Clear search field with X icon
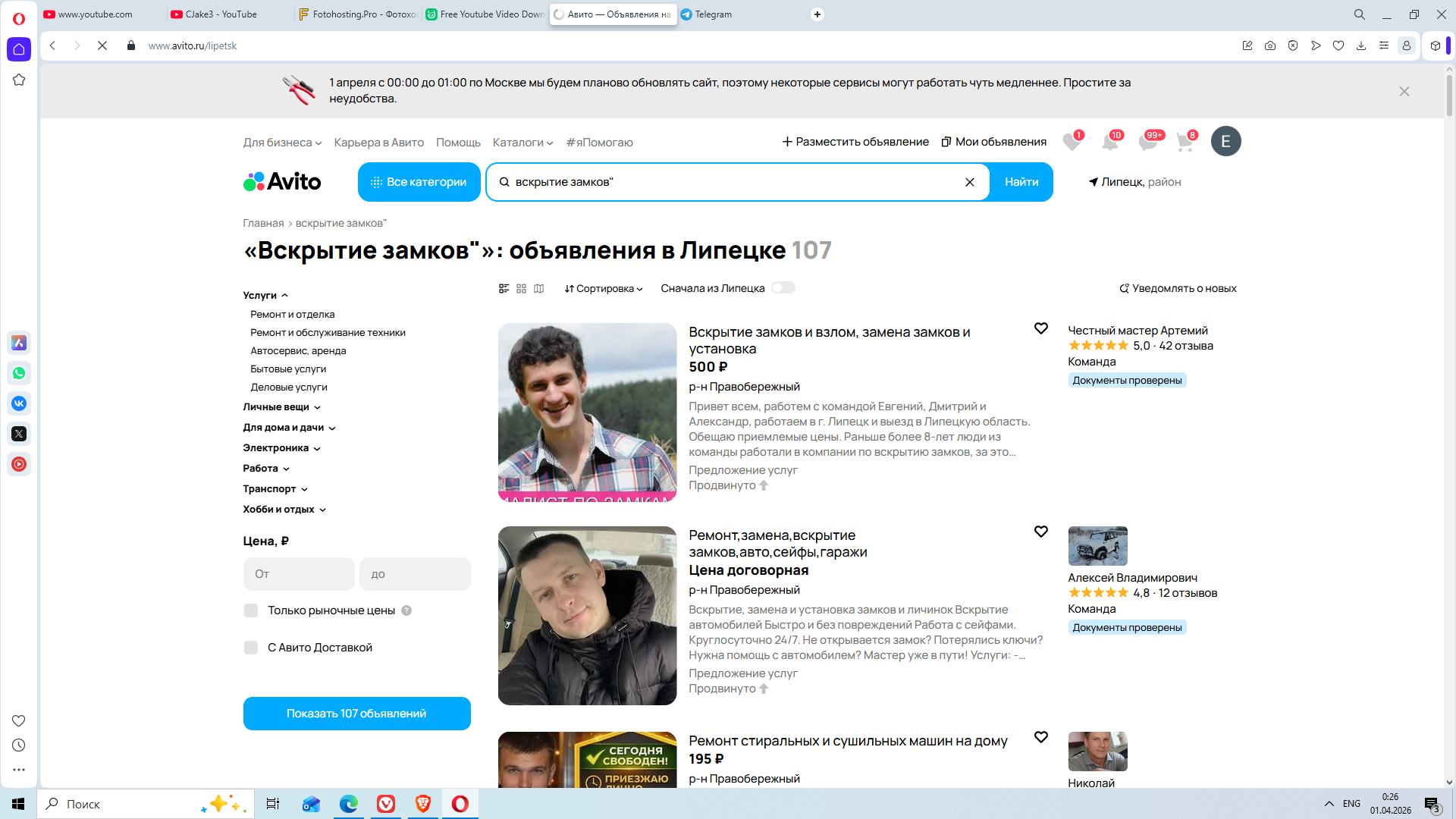Image resolution: width=1456 pixels, height=819 pixels. 969,182
